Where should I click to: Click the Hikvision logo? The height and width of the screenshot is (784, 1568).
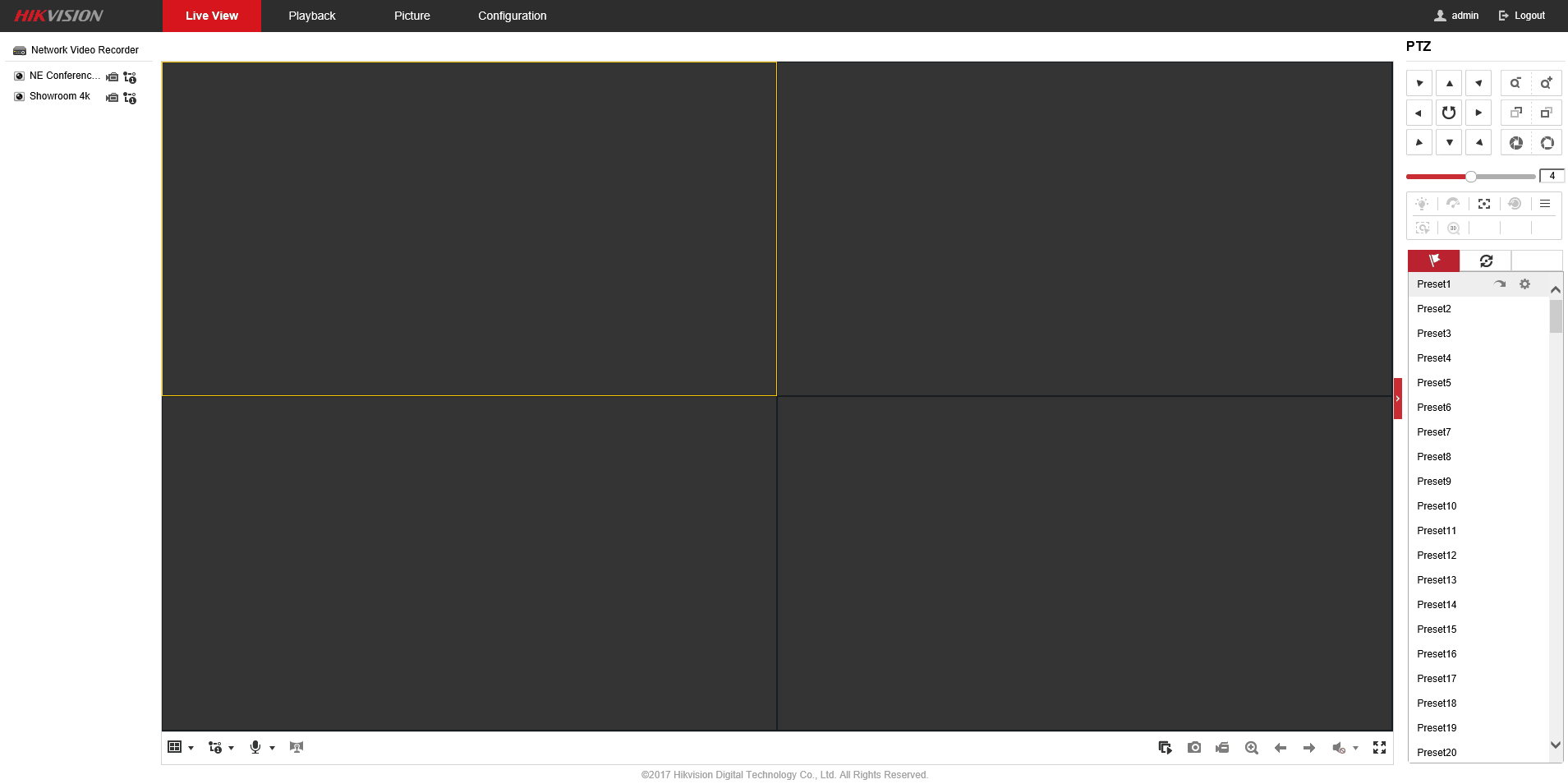point(58,16)
